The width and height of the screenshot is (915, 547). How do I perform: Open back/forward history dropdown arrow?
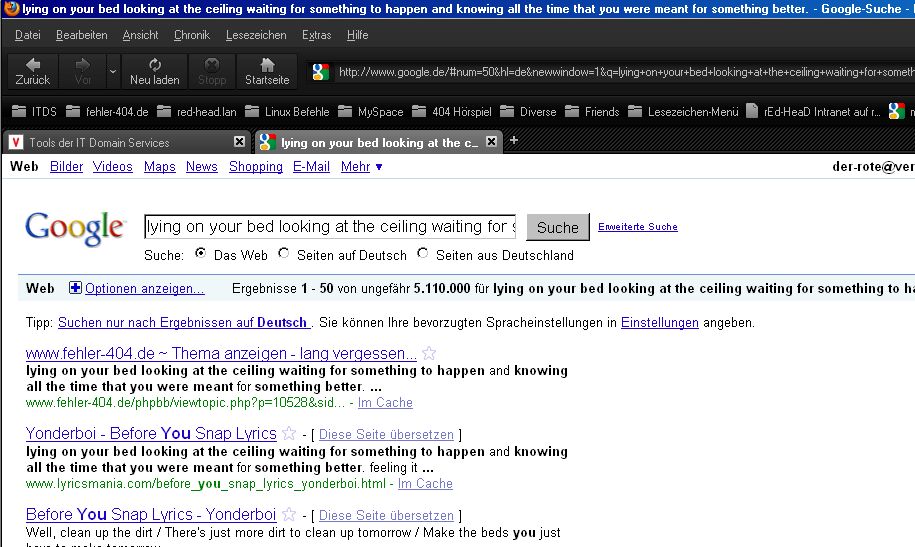click(x=112, y=71)
